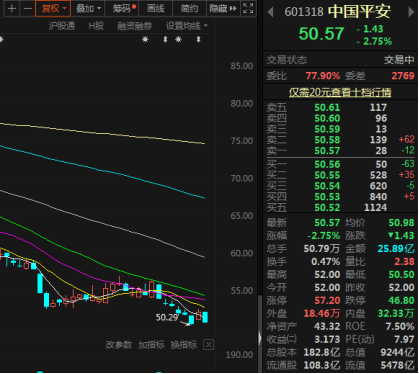Open 仅需20元查看十档行情 link
Viewport: 419px width, 374px height.
click(340, 92)
